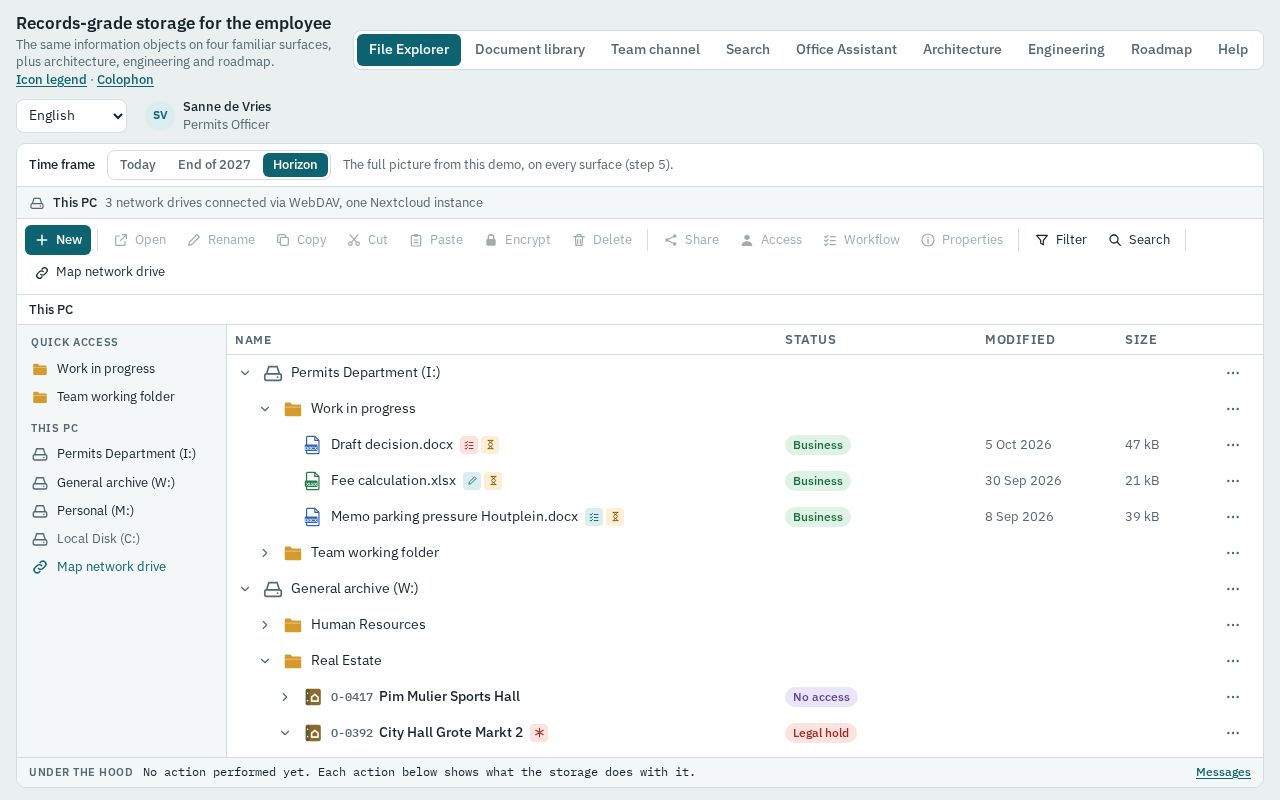The width and height of the screenshot is (1280, 800).
Task: Open the Colophon link
Action: point(125,80)
